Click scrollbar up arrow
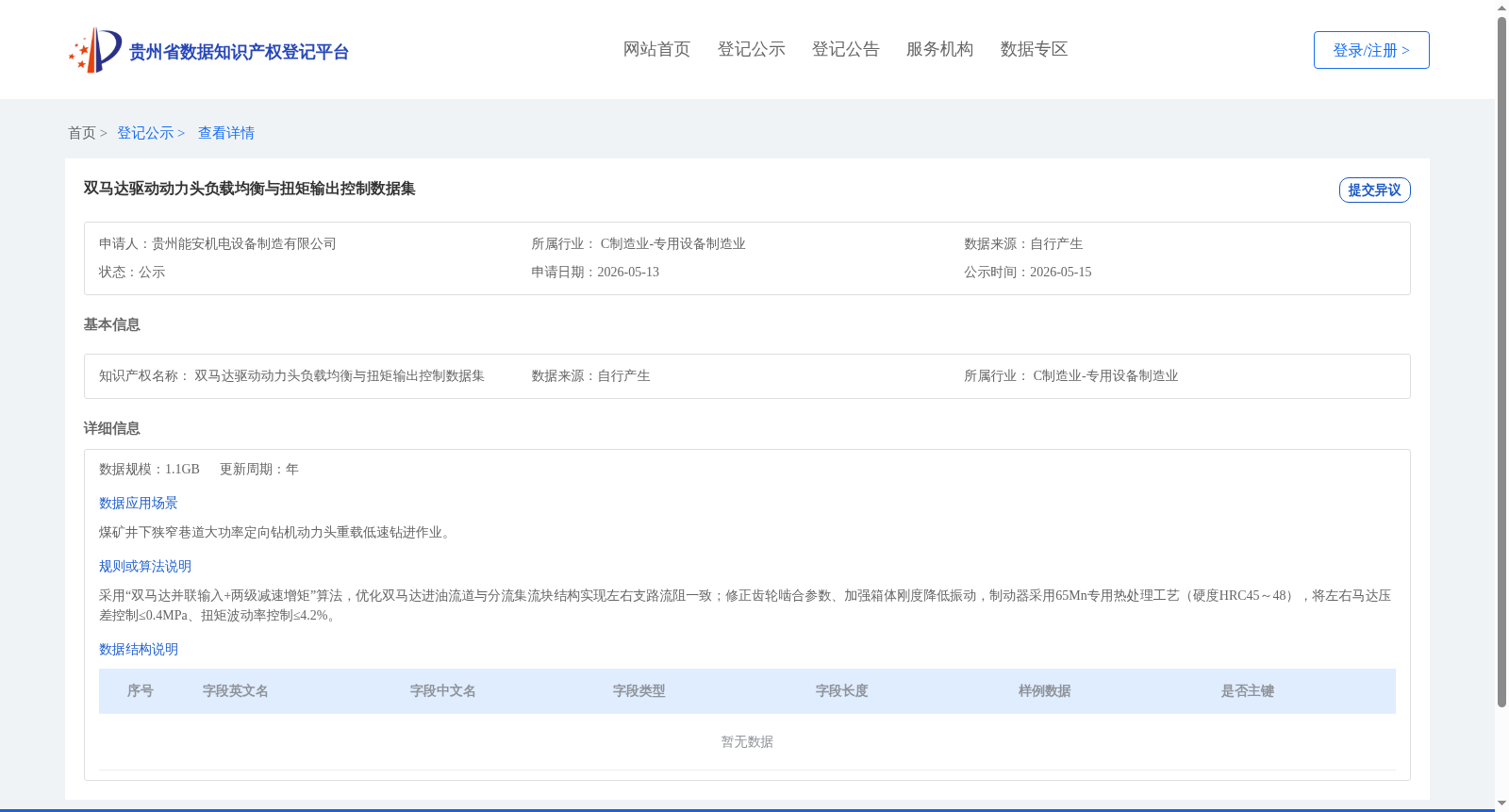The width and height of the screenshot is (1509, 812). 1501,8
